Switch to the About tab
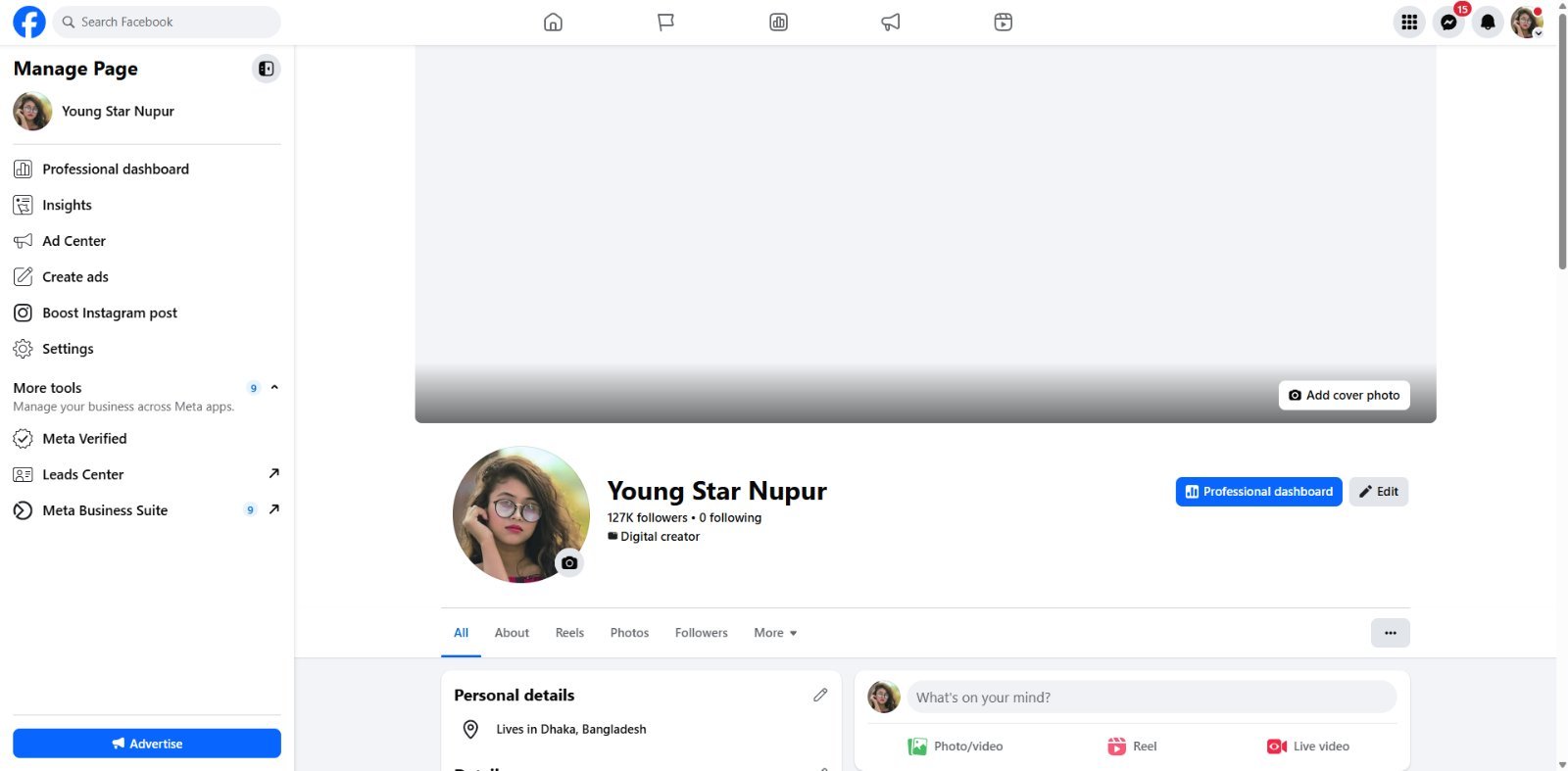This screenshot has height=771, width=1568. point(512,633)
